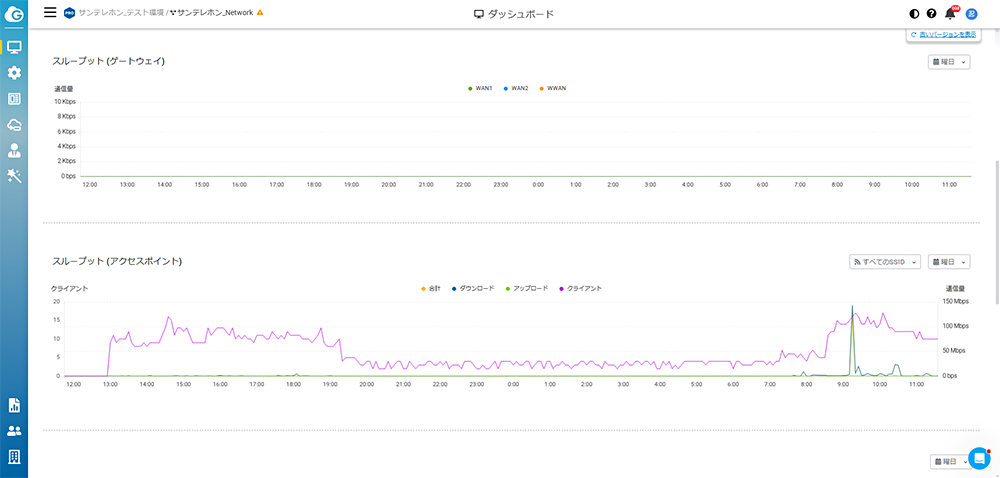Click the page vertical scrollbar
1000x478 pixels.
[996, 231]
